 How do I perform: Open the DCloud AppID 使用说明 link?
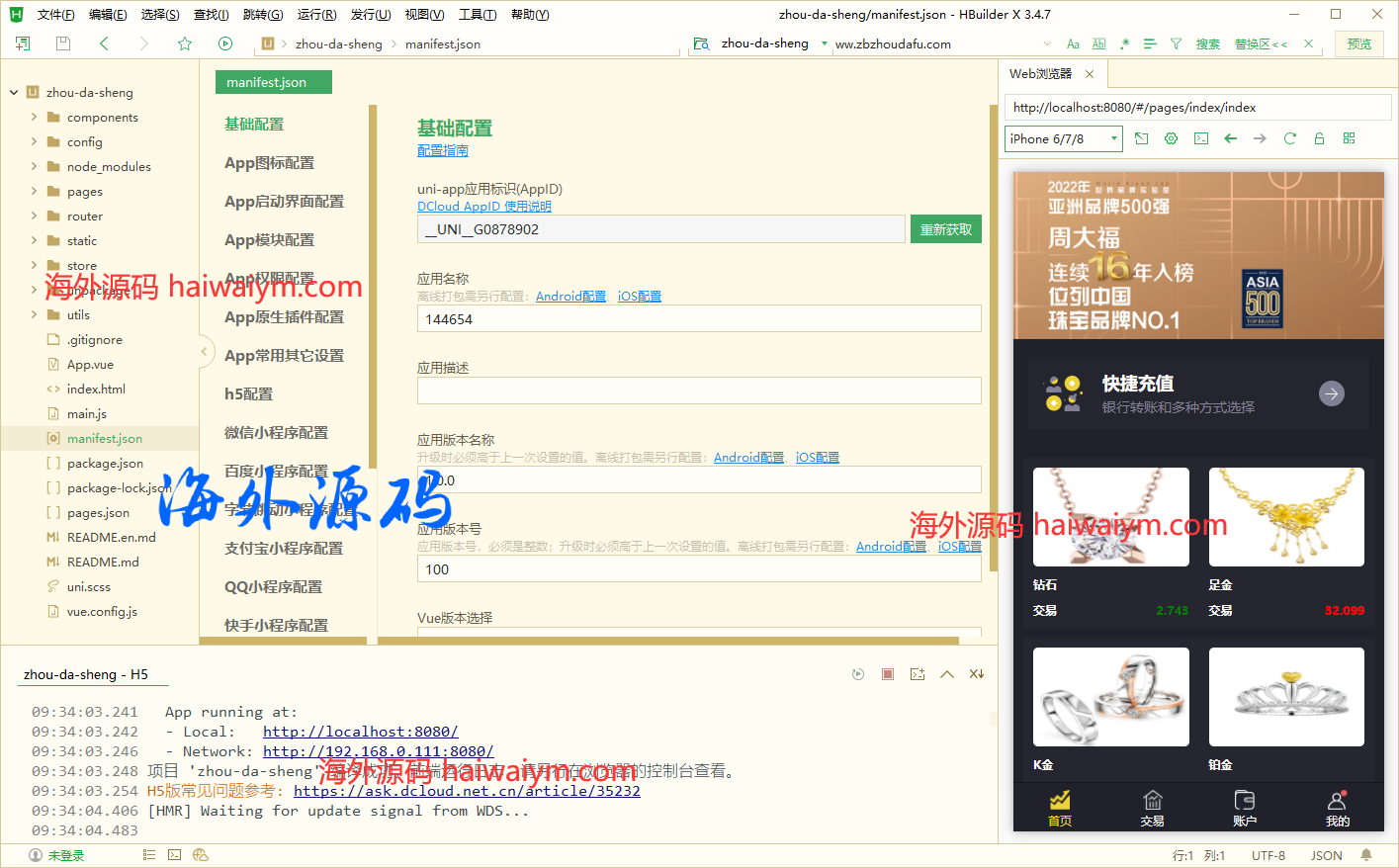point(483,207)
